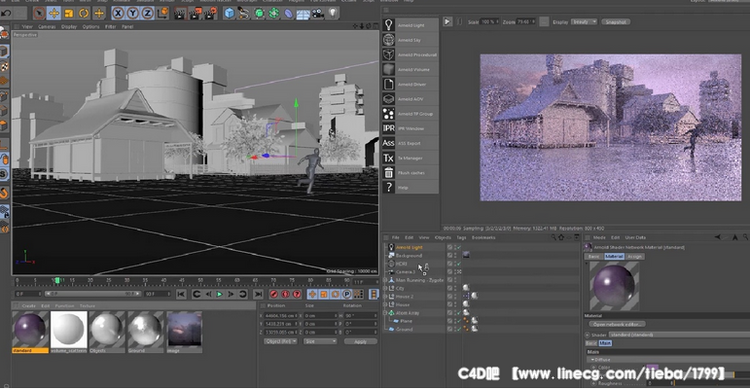Open Object Manager Bookmarks menu

coord(484,237)
